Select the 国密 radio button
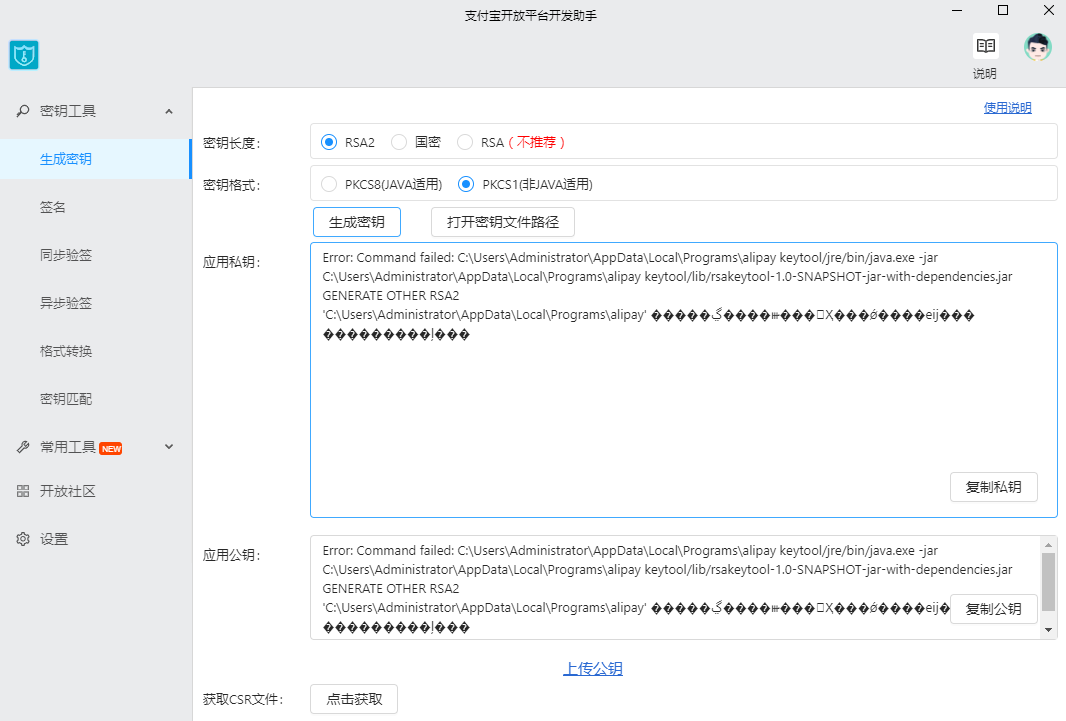Viewport: 1066px width, 721px height. click(399, 142)
